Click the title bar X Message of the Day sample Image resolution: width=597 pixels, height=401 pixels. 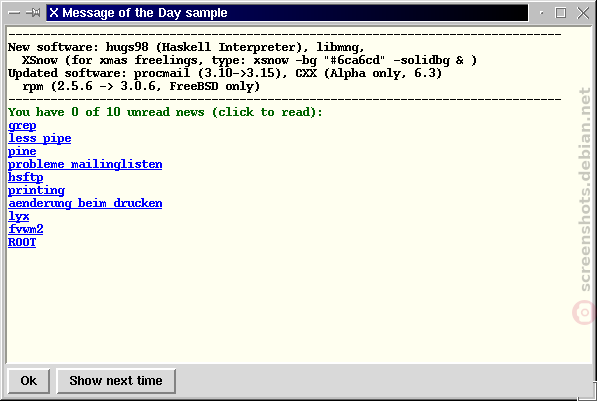tap(287, 13)
